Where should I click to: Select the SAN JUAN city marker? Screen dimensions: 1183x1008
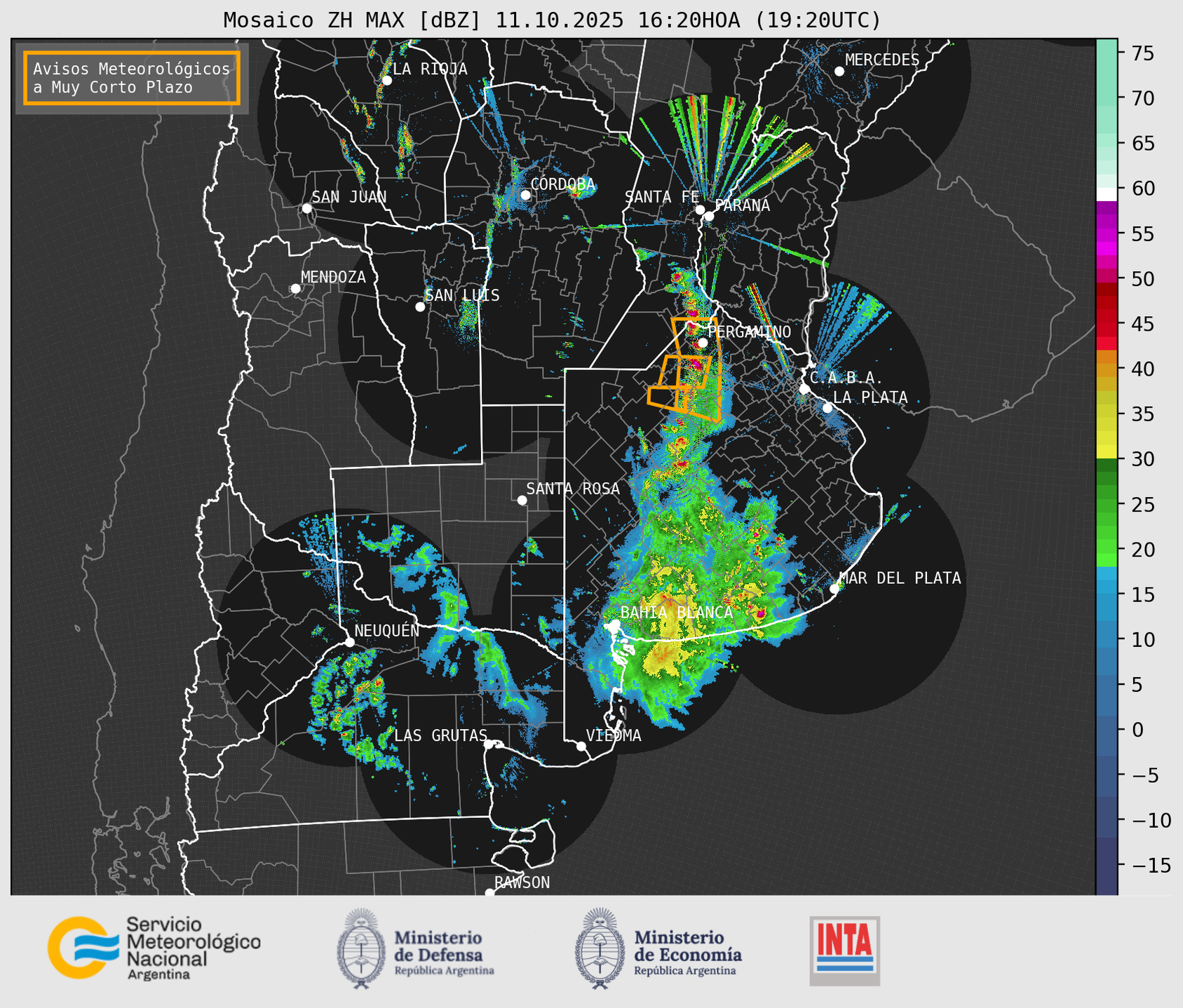(x=306, y=208)
